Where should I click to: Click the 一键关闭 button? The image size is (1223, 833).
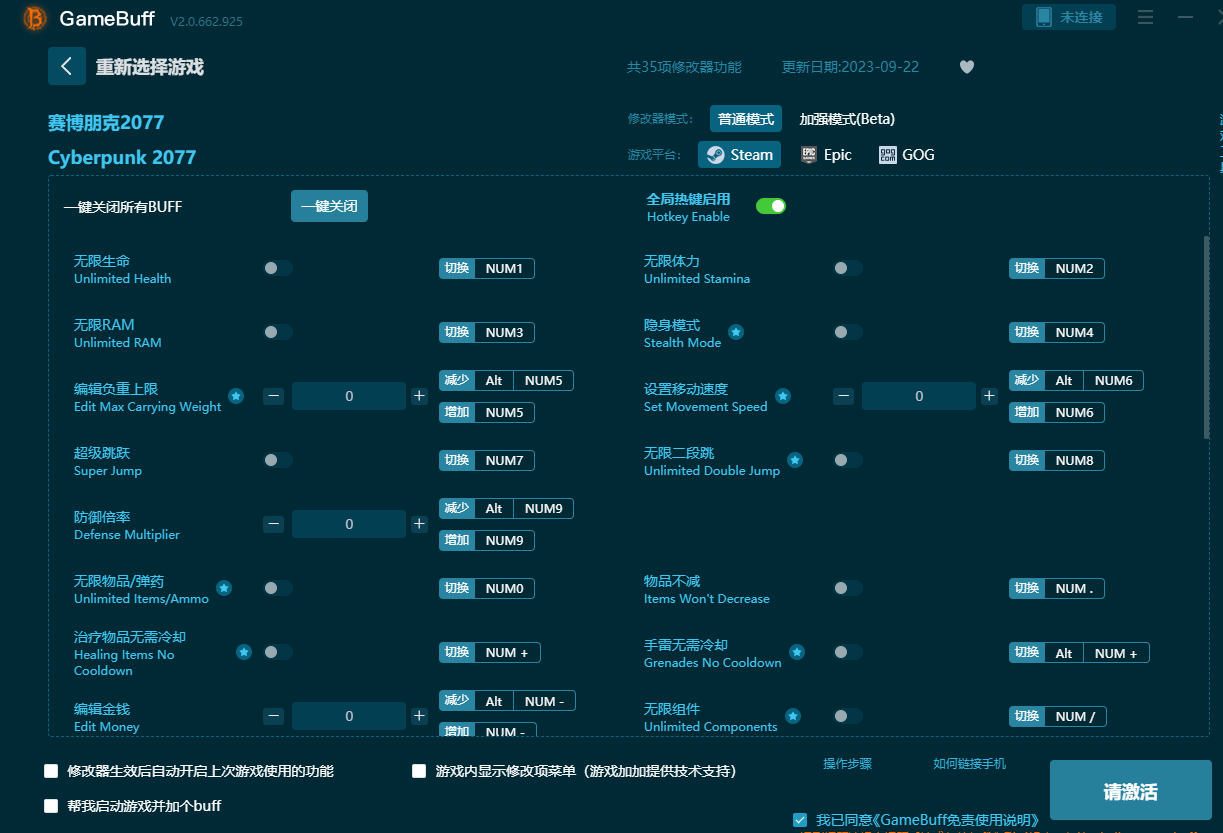click(x=329, y=206)
